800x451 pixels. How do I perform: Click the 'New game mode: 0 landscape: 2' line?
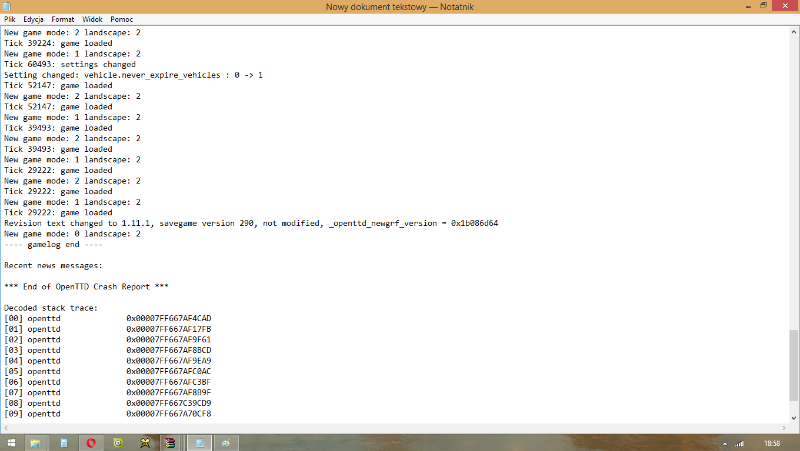point(72,234)
